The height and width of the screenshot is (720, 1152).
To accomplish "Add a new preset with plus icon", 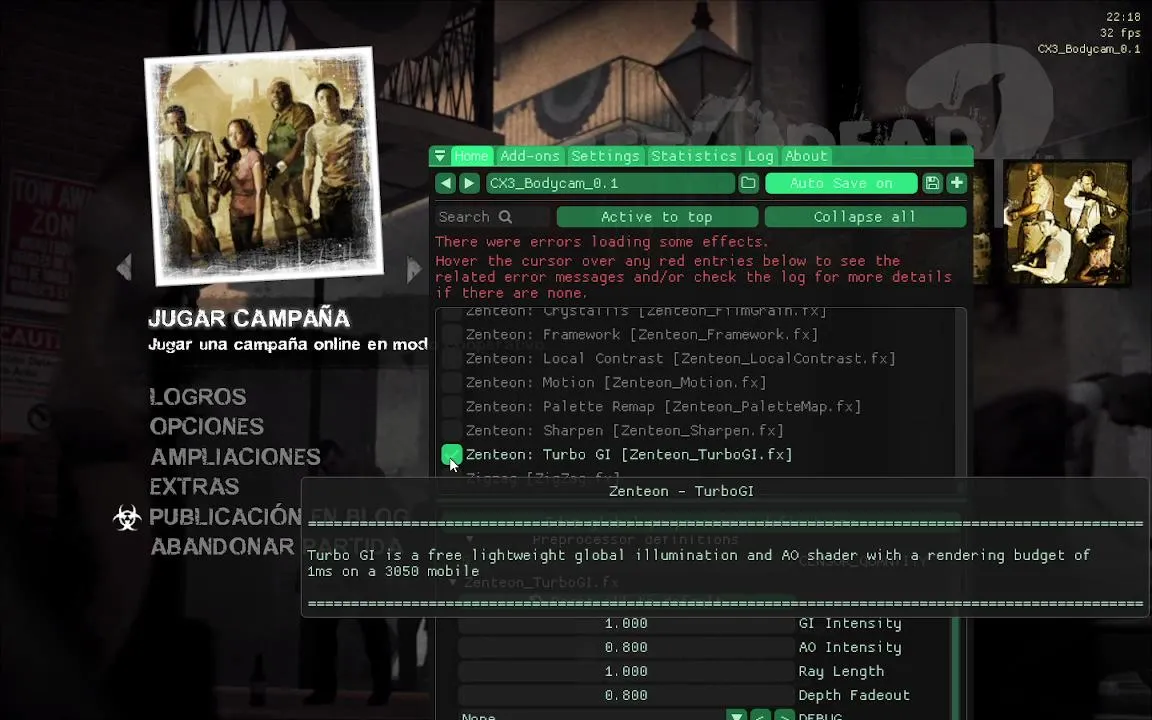I will [x=957, y=183].
